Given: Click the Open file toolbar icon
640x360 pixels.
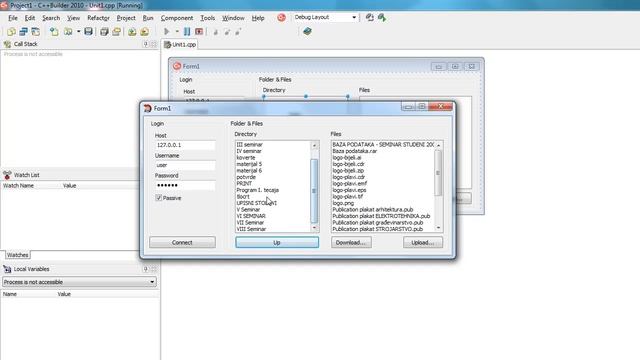Looking at the screenshot, I should pyautogui.click(x=54, y=31).
